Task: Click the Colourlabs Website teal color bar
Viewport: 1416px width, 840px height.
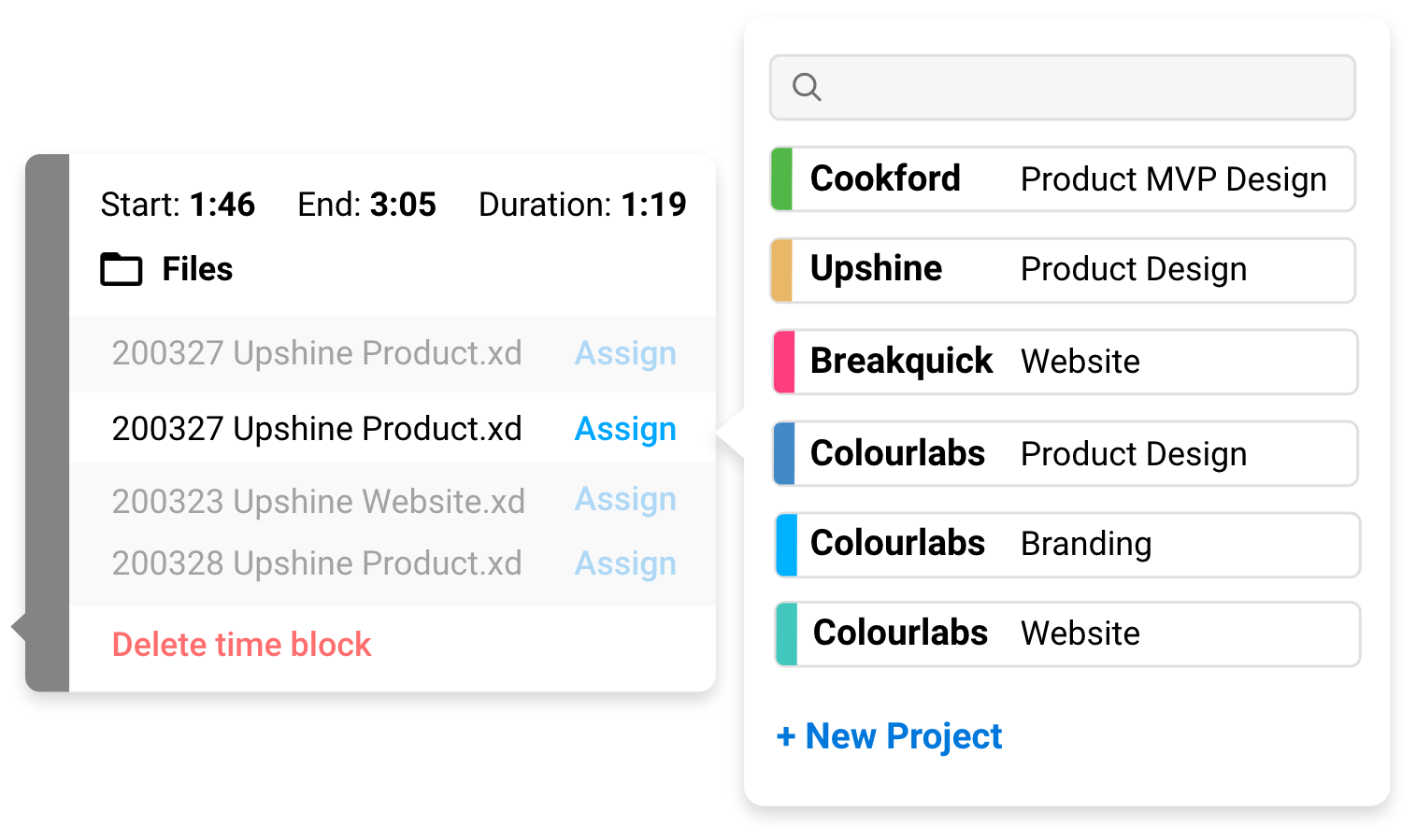Action: point(785,634)
